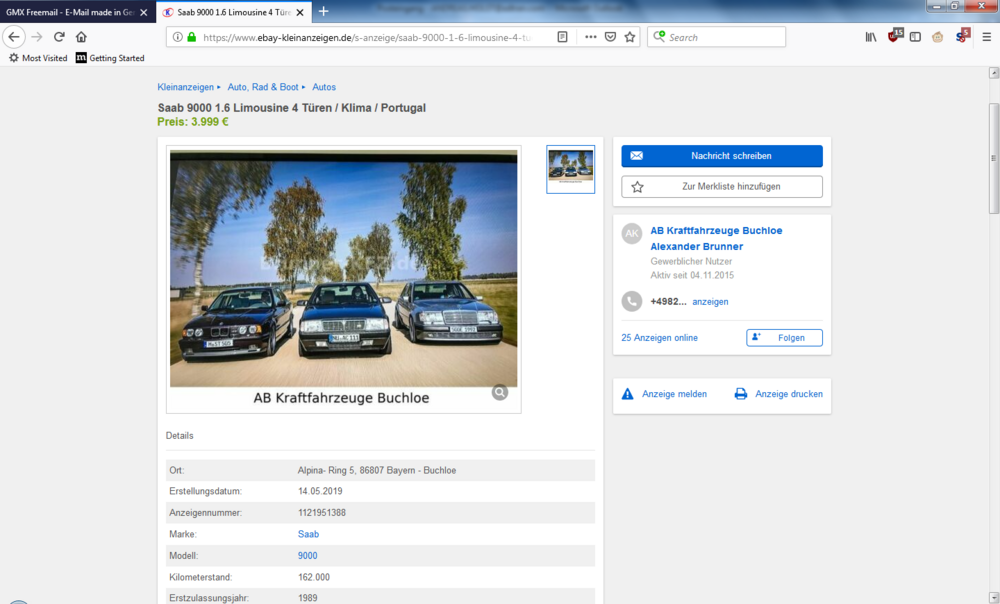Go back to the previous page
The image size is (1000, 604).
pyautogui.click(x=14, y=37)
